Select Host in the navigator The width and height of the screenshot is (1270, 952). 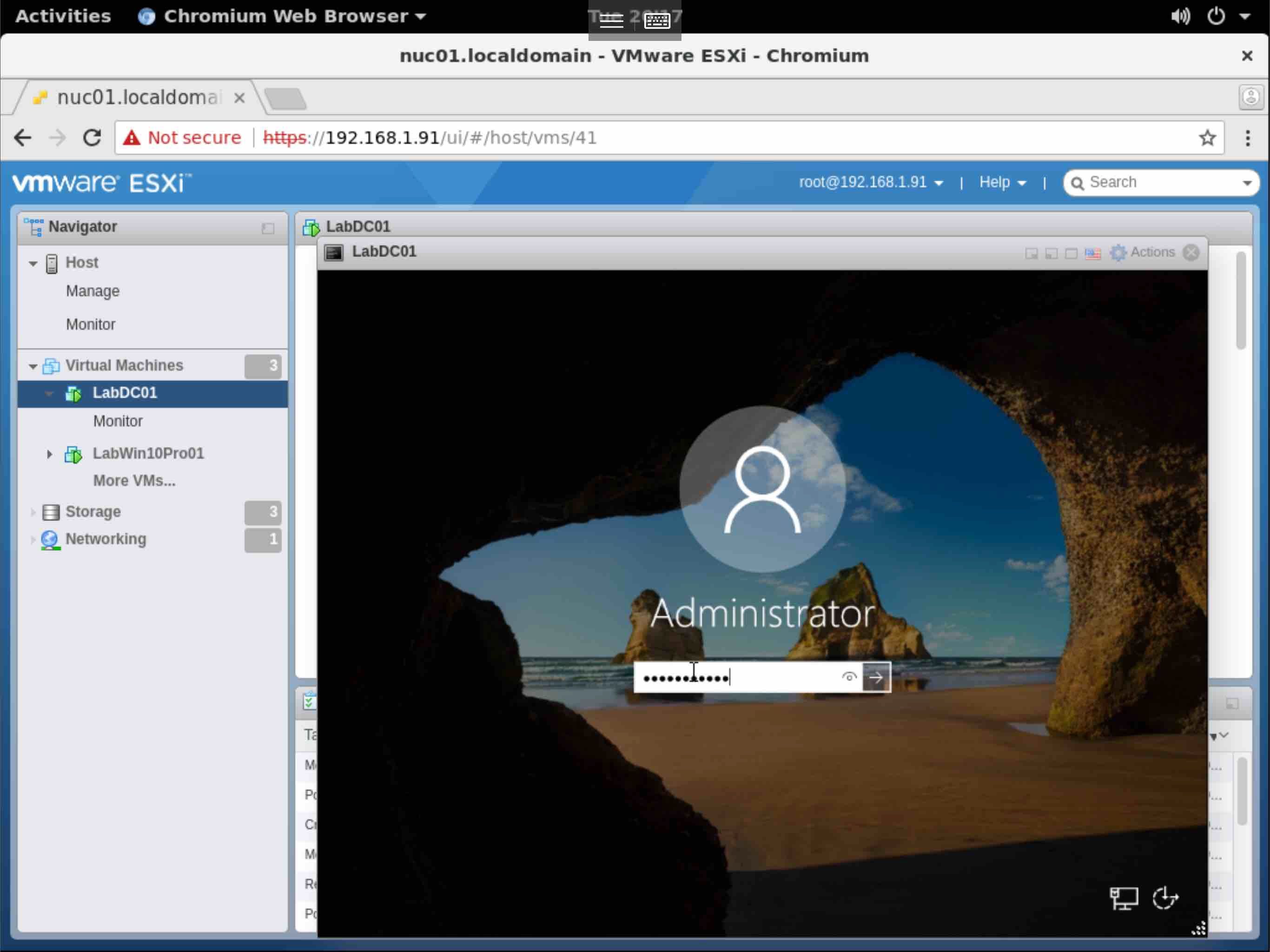[x=81, y=262]
